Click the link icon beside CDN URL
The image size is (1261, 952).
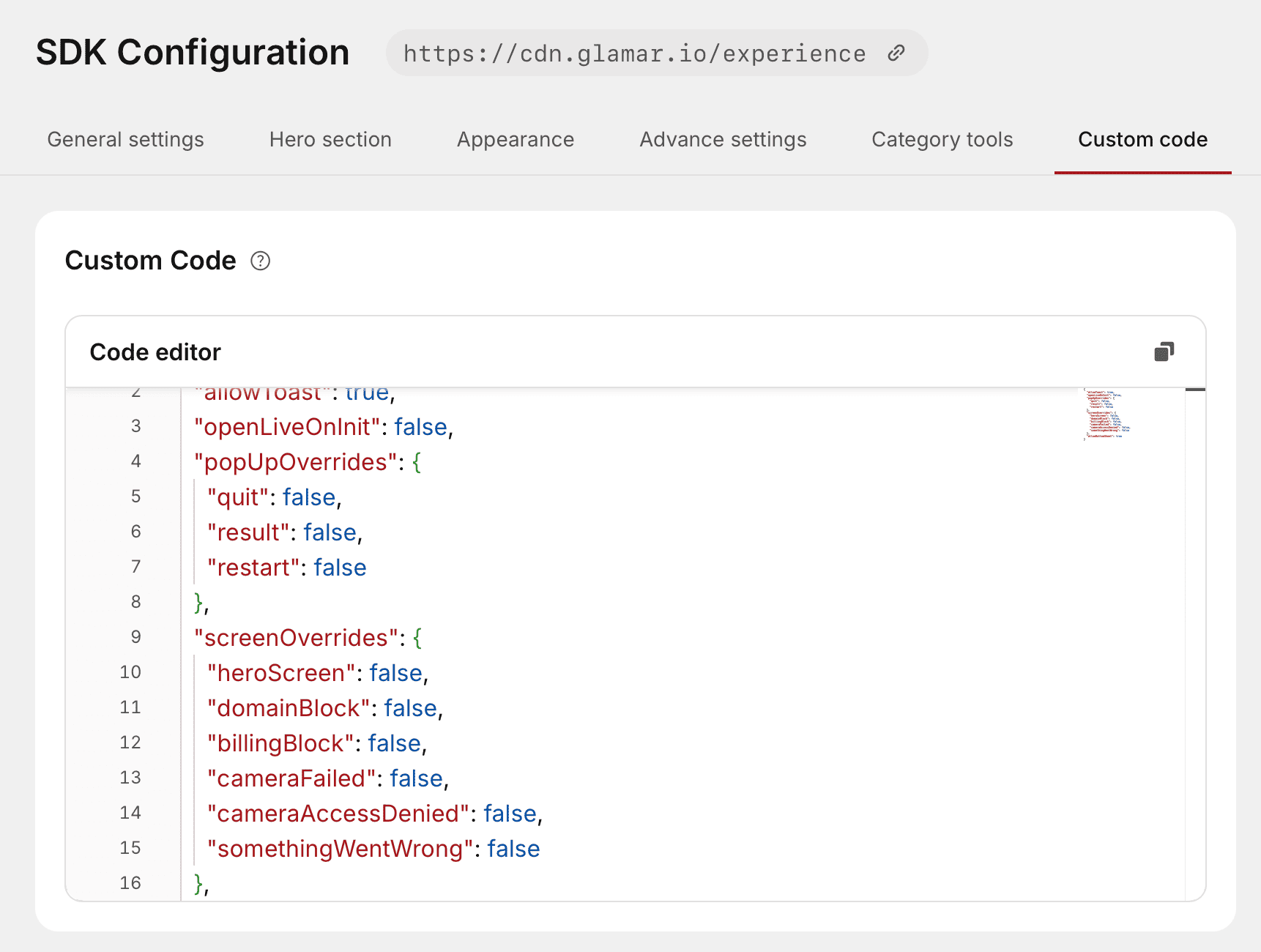896,53
